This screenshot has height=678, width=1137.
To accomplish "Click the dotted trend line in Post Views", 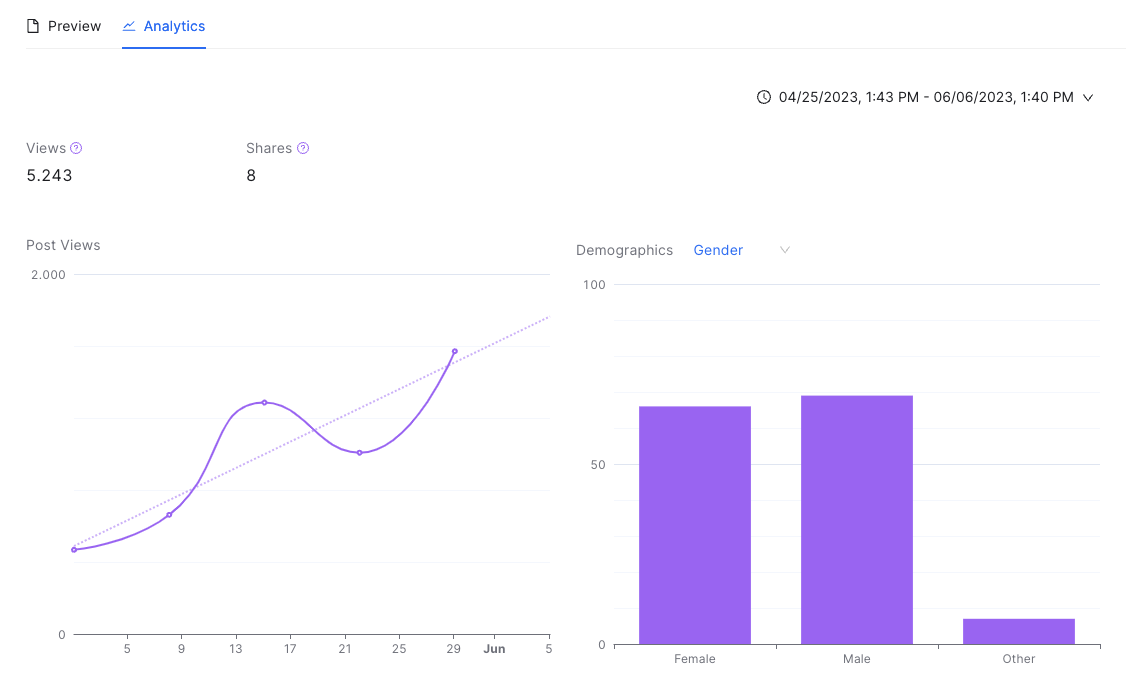I will [x=508, y=337].
